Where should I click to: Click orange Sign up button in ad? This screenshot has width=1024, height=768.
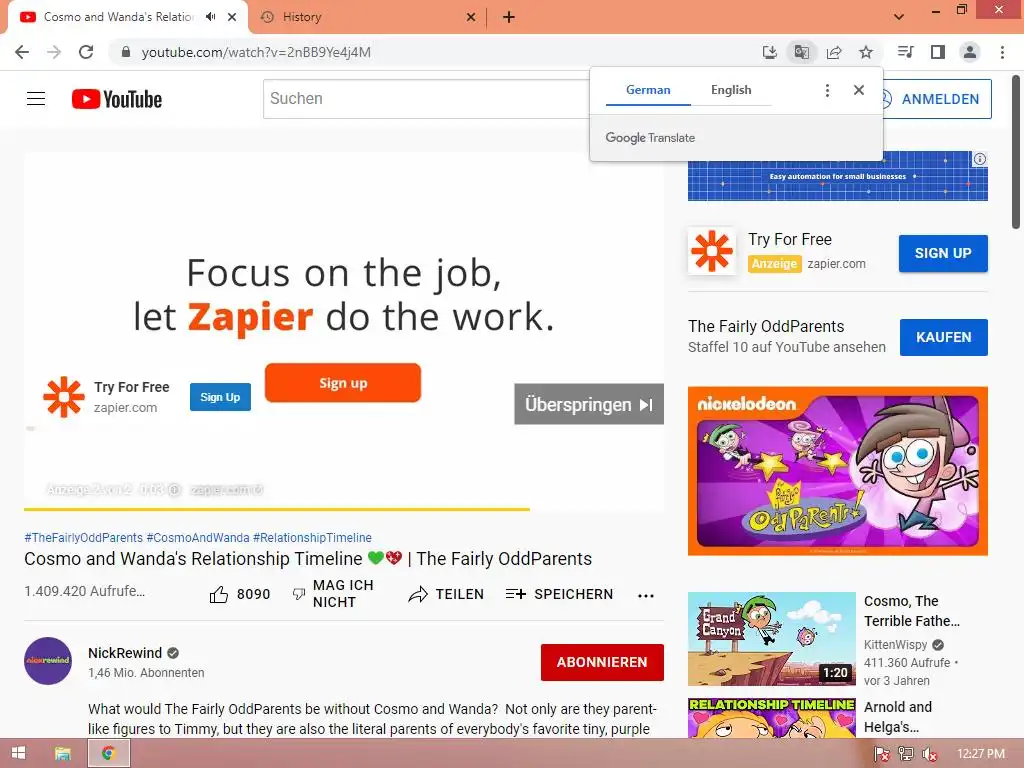[343, 383]
